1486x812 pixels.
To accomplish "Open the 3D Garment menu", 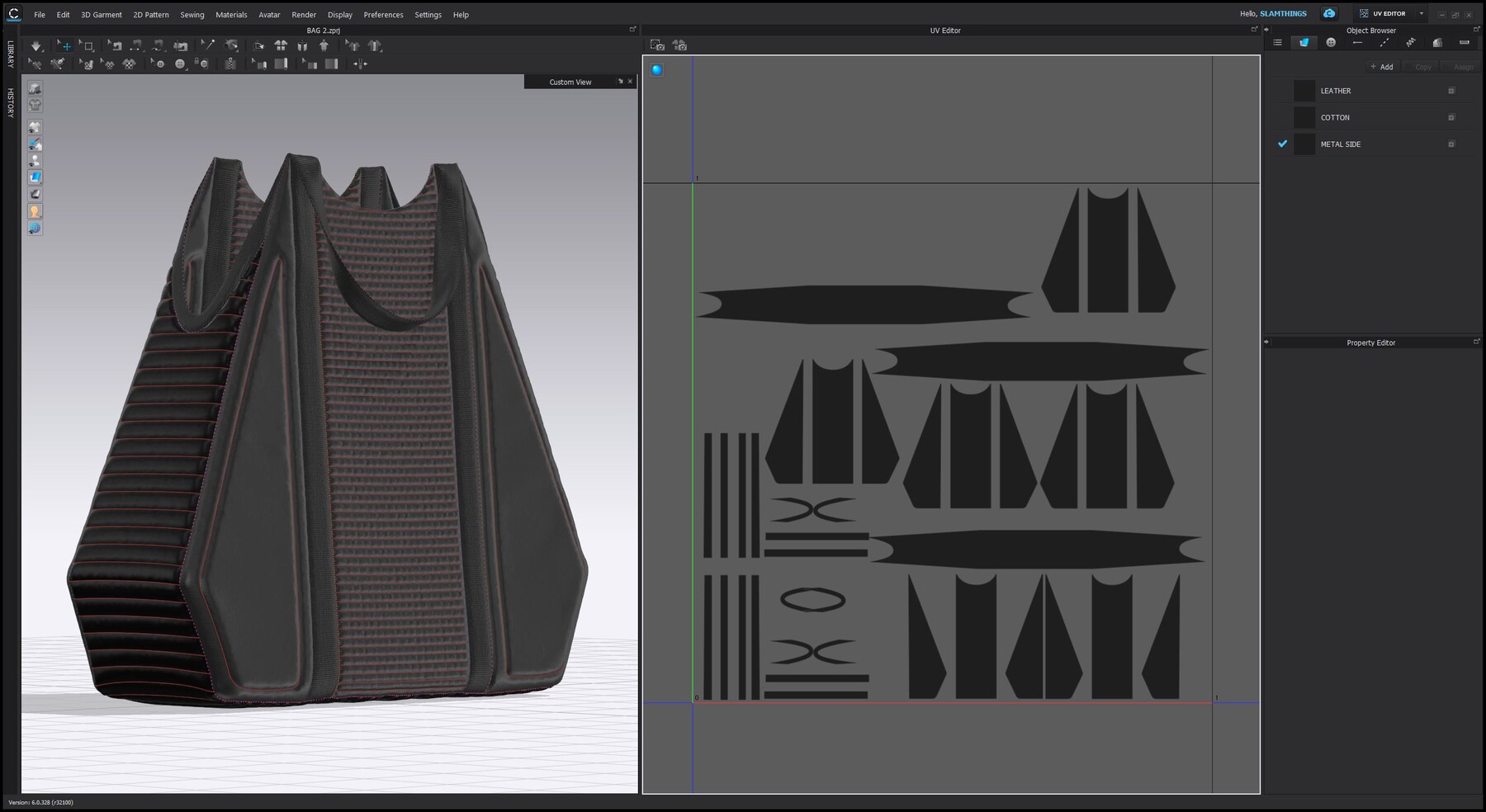I will click(102, 15).
